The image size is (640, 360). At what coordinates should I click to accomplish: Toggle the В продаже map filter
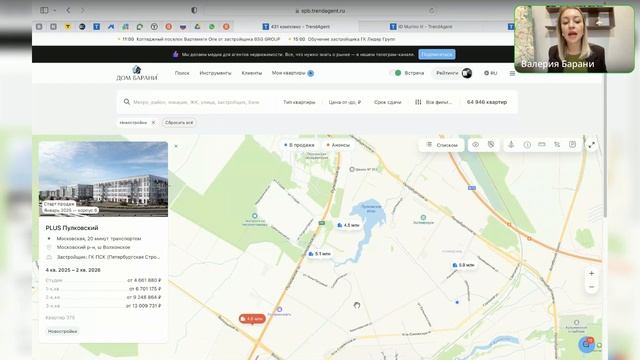click(299, 145)
